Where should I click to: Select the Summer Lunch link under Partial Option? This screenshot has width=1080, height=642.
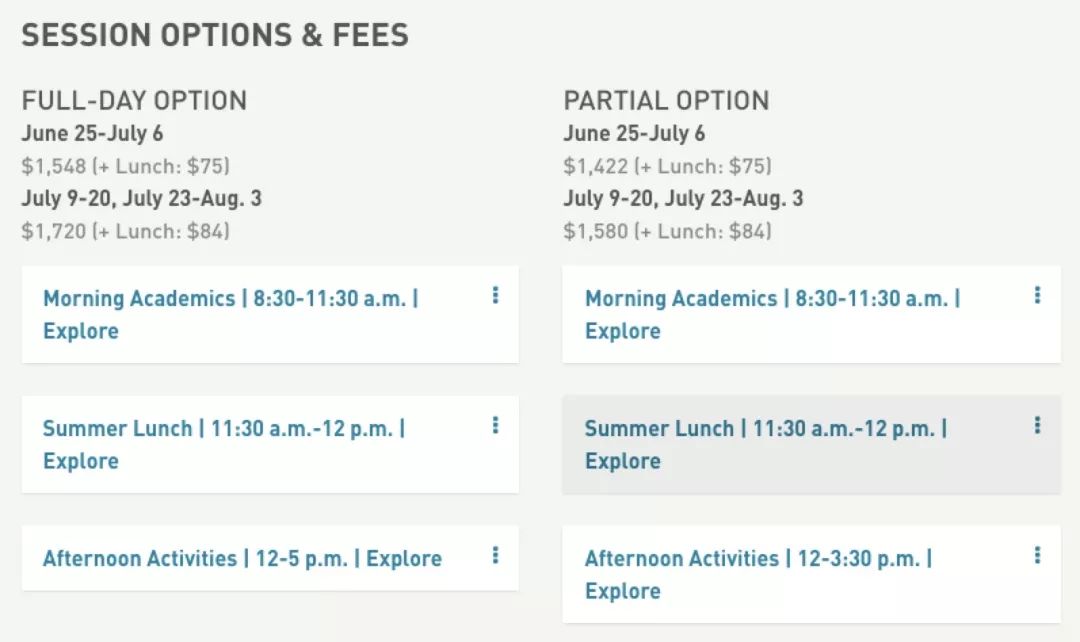click(765, 443)
